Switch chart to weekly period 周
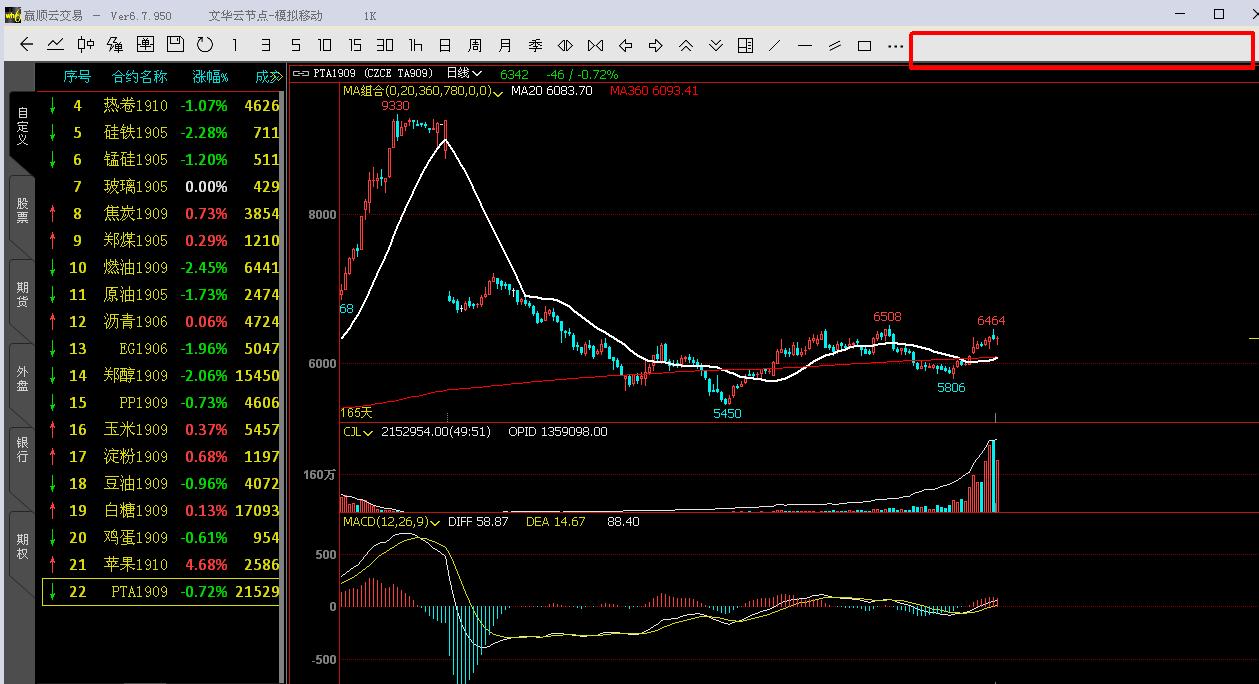 click(x=475, y=46)
